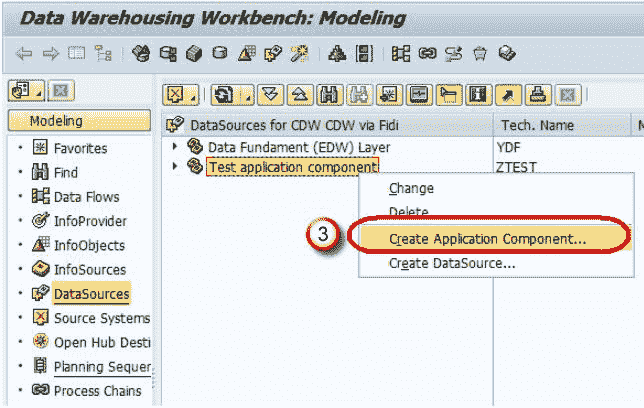The height and width of the screenshot is (408, 644).
Task: Open InfoProvider in the navigation list
Action: pos(90,221)
